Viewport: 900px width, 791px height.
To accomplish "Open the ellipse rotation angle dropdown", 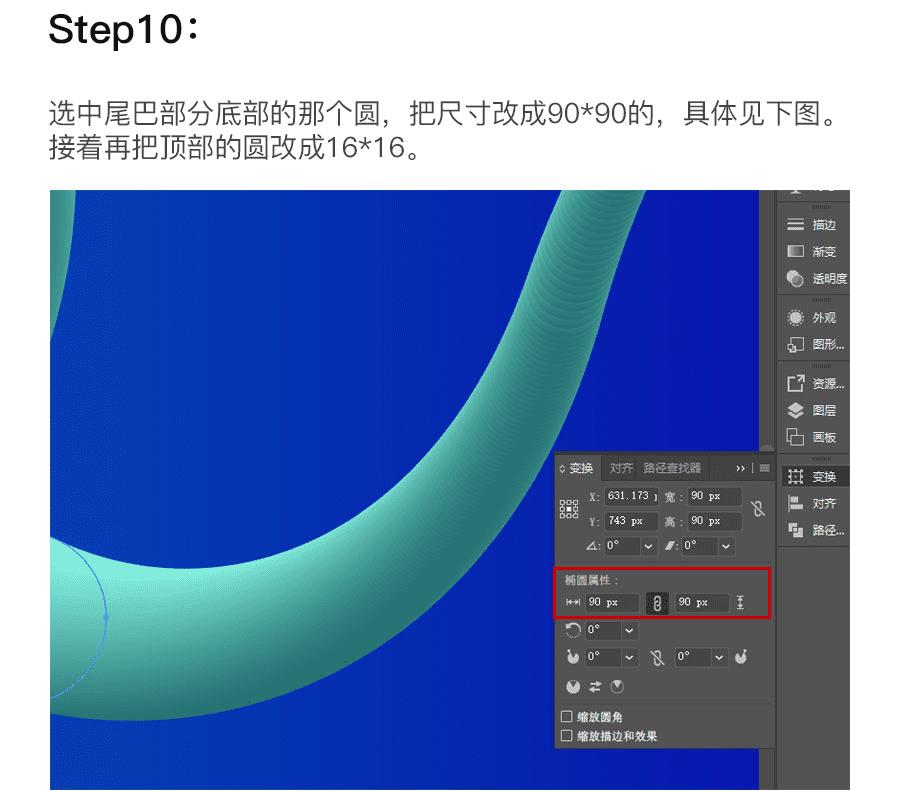I will [629, 630].
